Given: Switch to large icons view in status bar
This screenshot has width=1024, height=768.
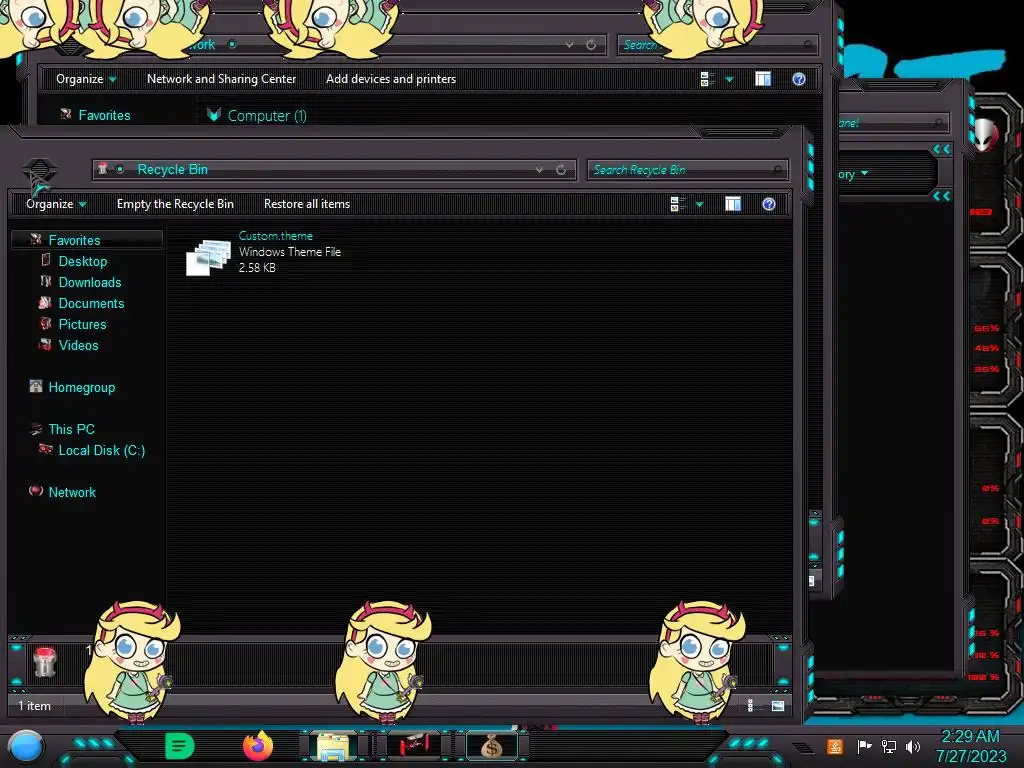Looking at the screenshot, I should point(778,705).
